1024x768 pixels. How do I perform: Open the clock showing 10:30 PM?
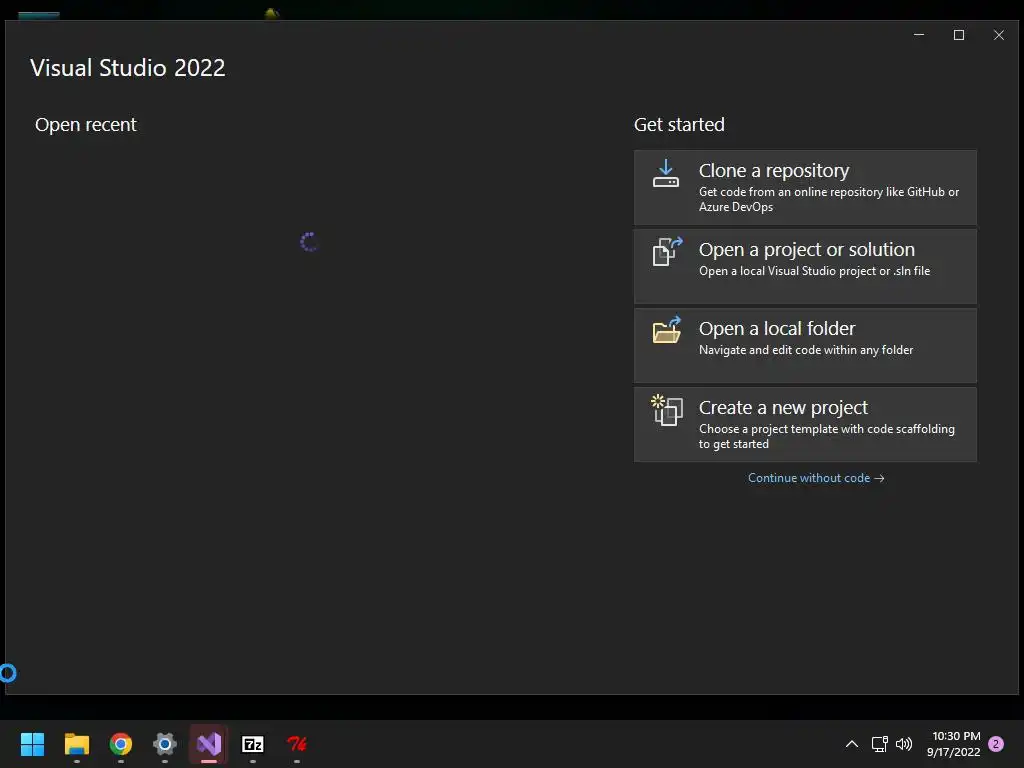[x=953, y=744]
